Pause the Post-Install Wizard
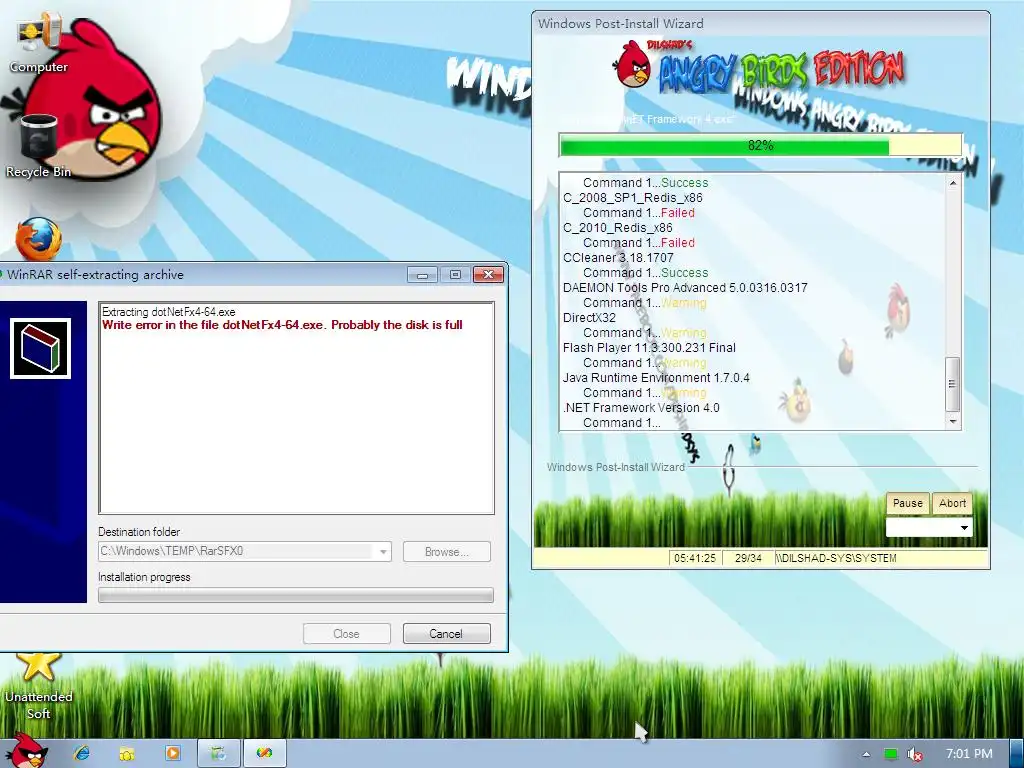This screenshot has height=768, width=1024. point(908,504)
